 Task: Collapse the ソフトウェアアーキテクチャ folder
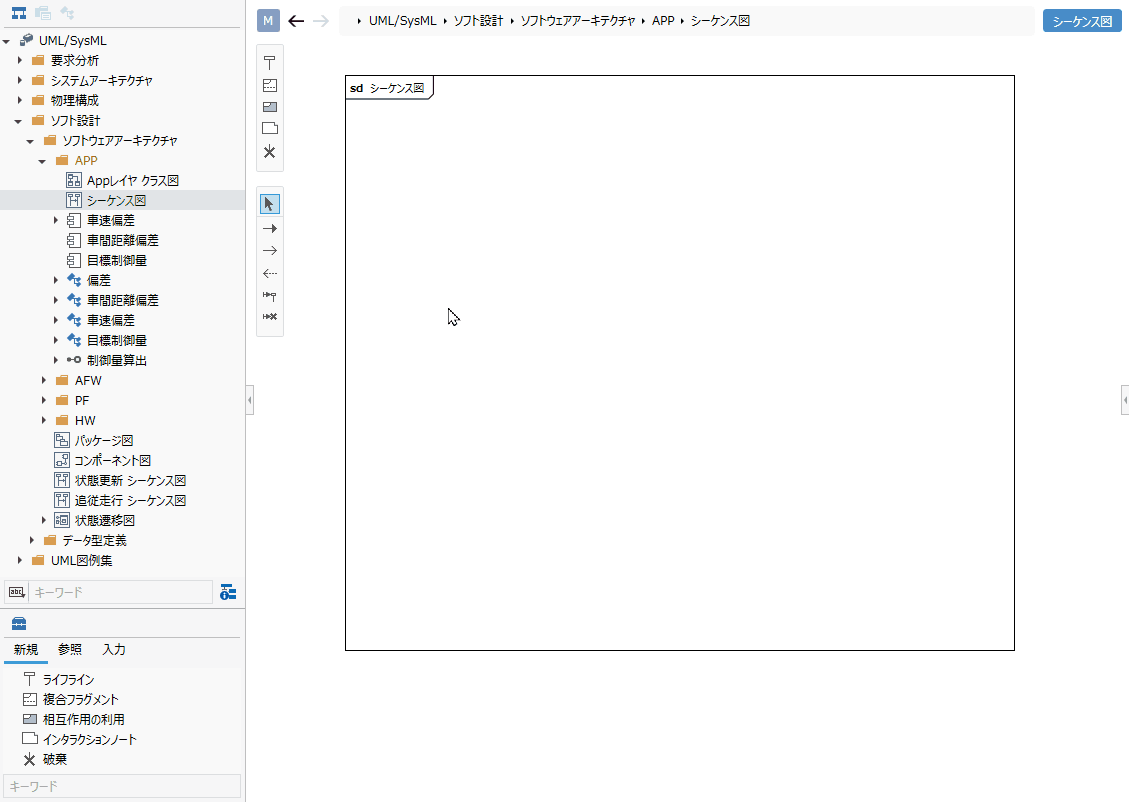coord(30,141)
